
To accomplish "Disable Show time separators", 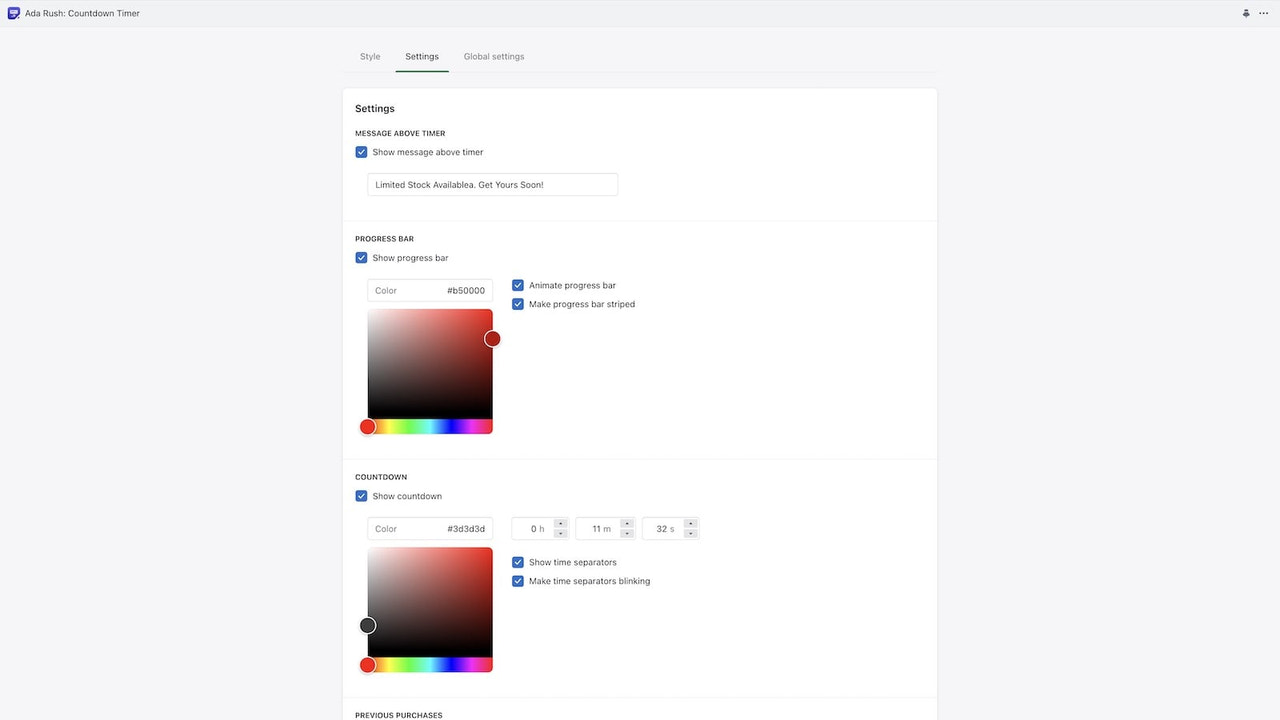I will pyautogui.click(x=517, y=562).
